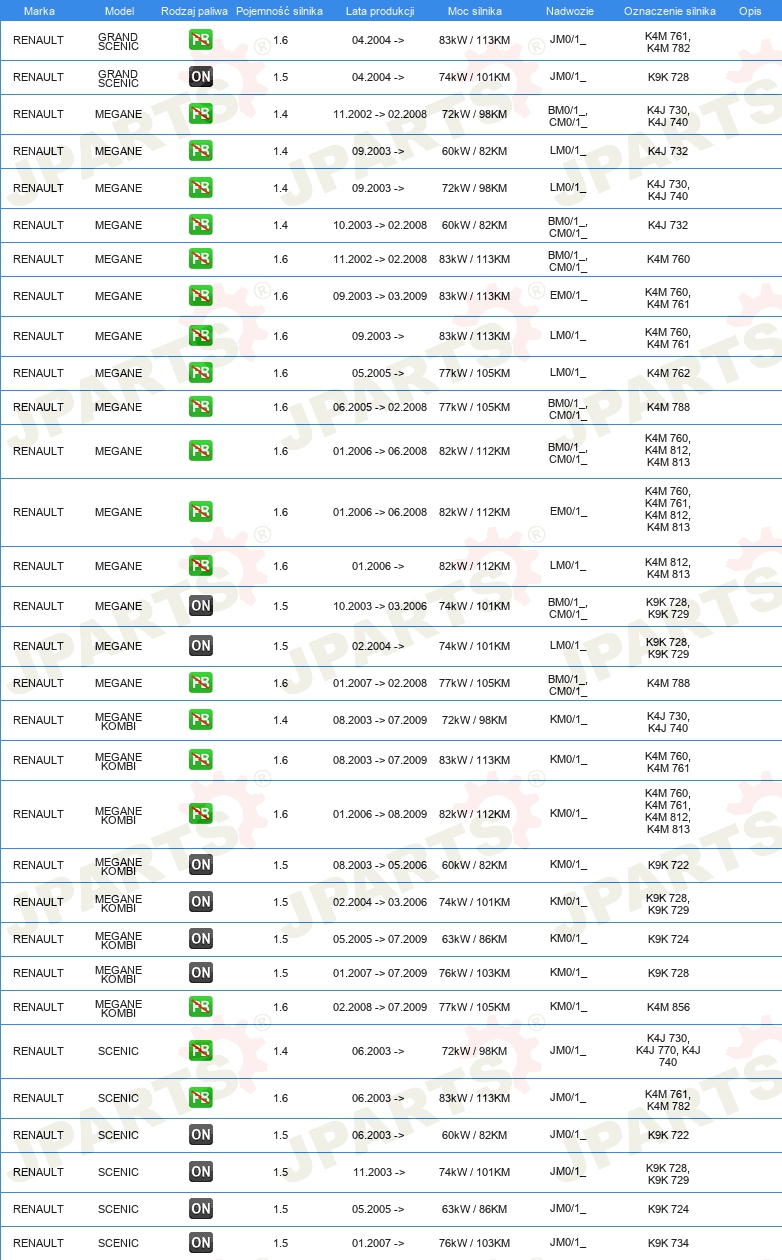The width and height of the screenshot is (782, 1260).
Task: Select PB icon for Megane 1.4 60kW LM0/1_
Action: pos(200,151)
